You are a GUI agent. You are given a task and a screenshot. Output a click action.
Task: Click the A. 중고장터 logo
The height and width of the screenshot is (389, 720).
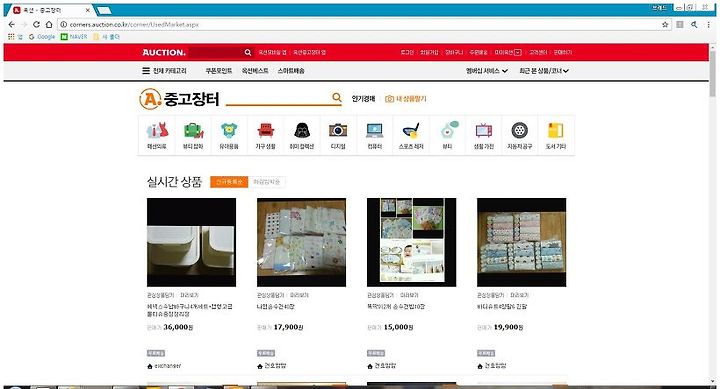[x=179, y=99]
